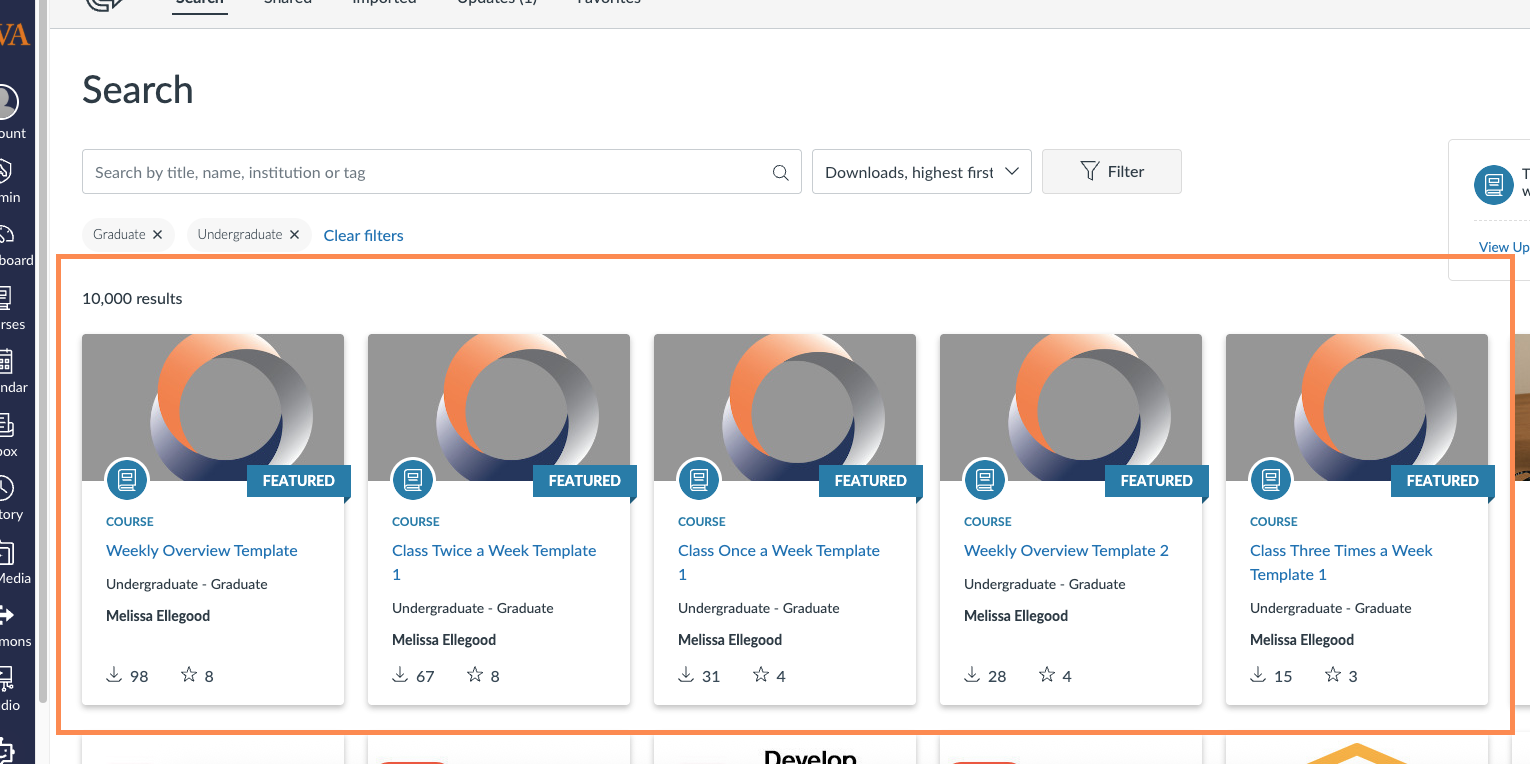This screenshot has width=1530, height=764.
Task: Open Weekly Overview Template course link
Action: click(202, 551)
